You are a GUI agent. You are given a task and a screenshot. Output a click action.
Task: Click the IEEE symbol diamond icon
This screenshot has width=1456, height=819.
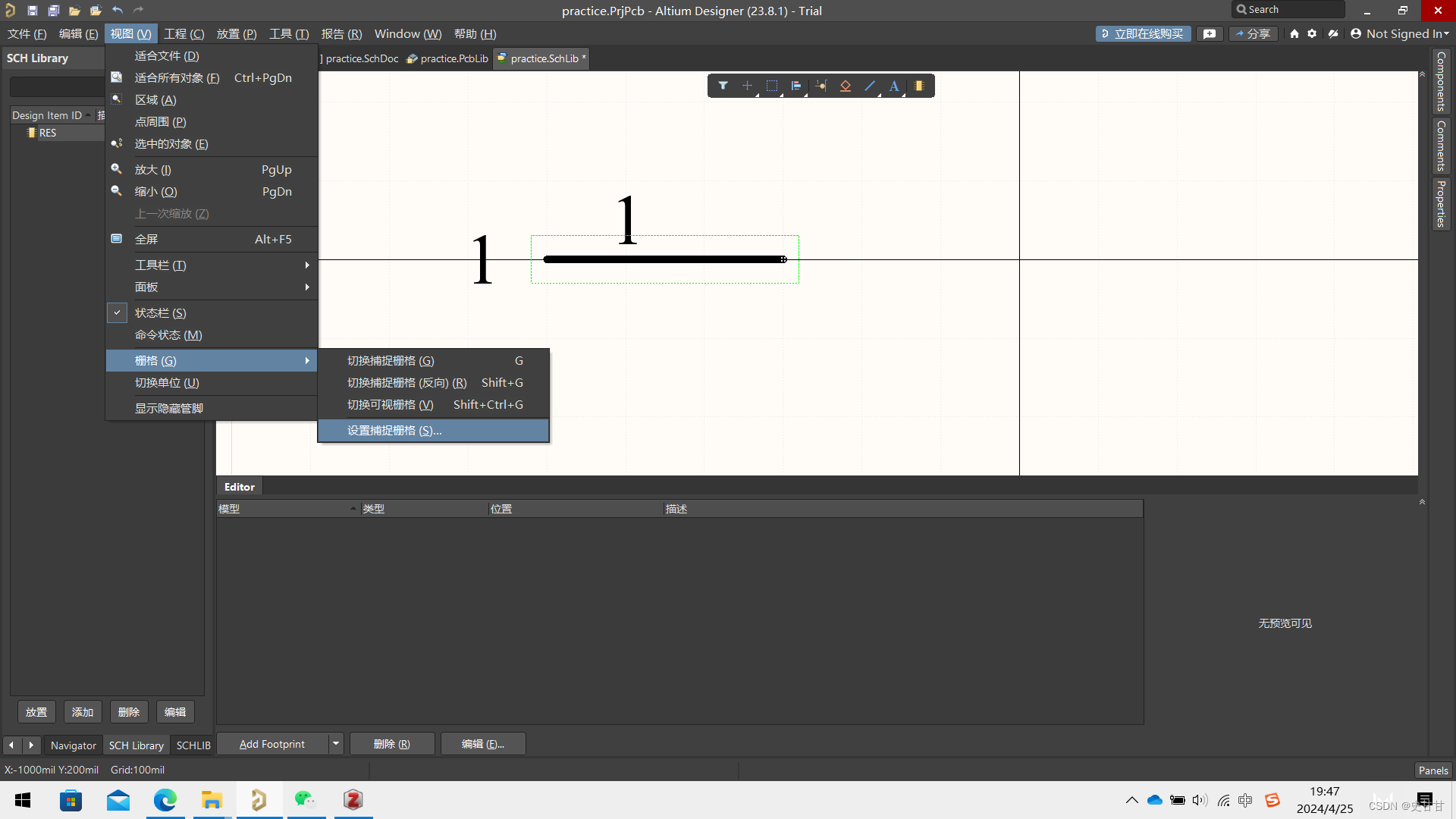[846, 86]
